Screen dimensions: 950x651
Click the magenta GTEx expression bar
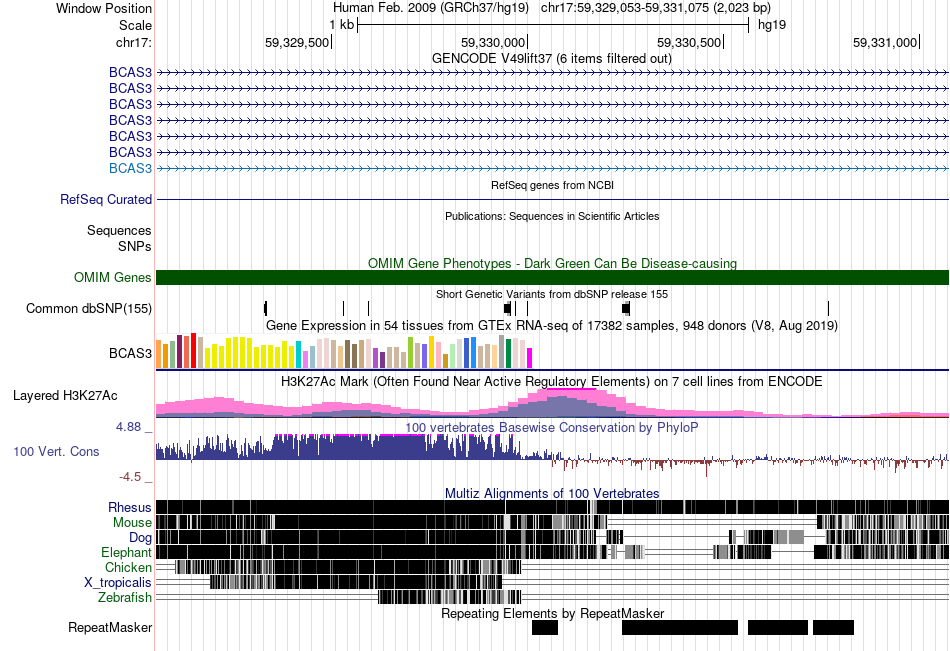click(x=530, y=358)
